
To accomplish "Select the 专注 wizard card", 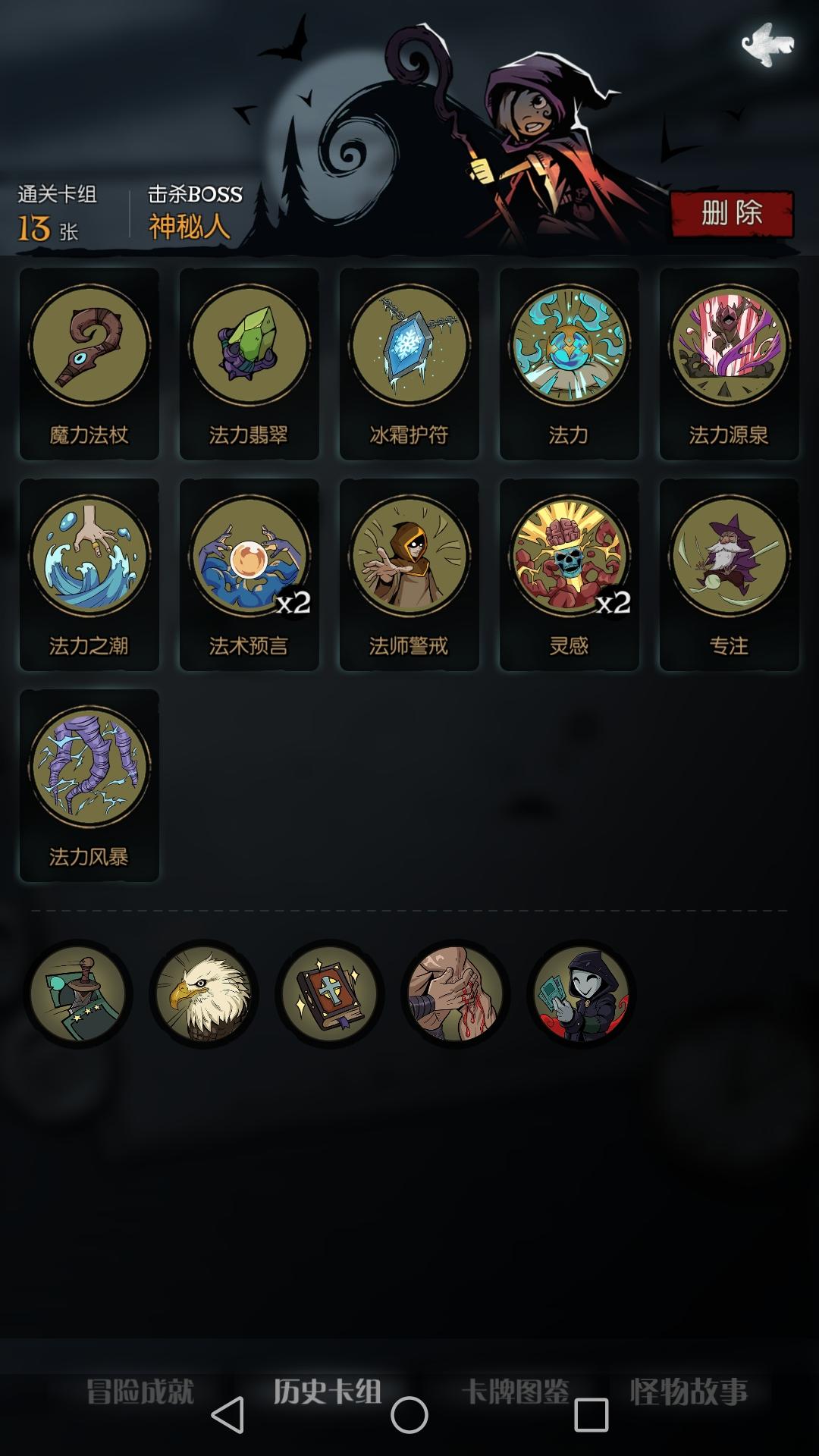I will click(x=730, y=575).
